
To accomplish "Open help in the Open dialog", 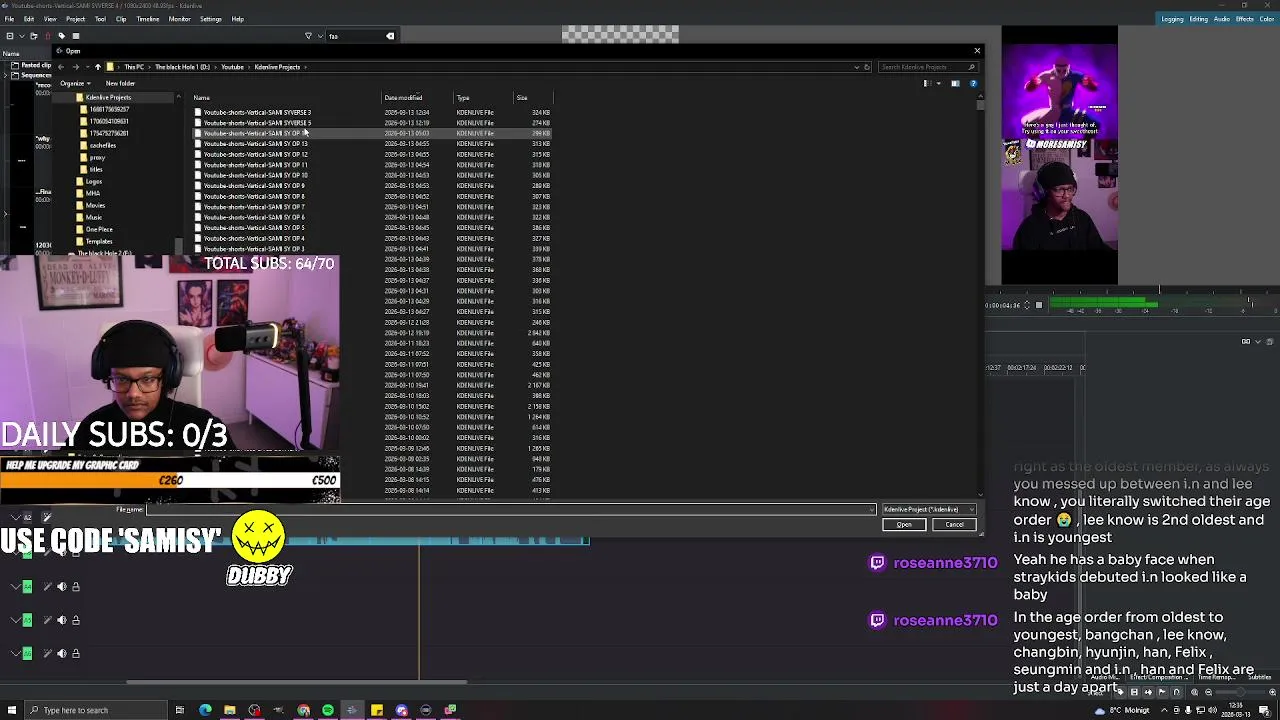I will click(973, 83).
